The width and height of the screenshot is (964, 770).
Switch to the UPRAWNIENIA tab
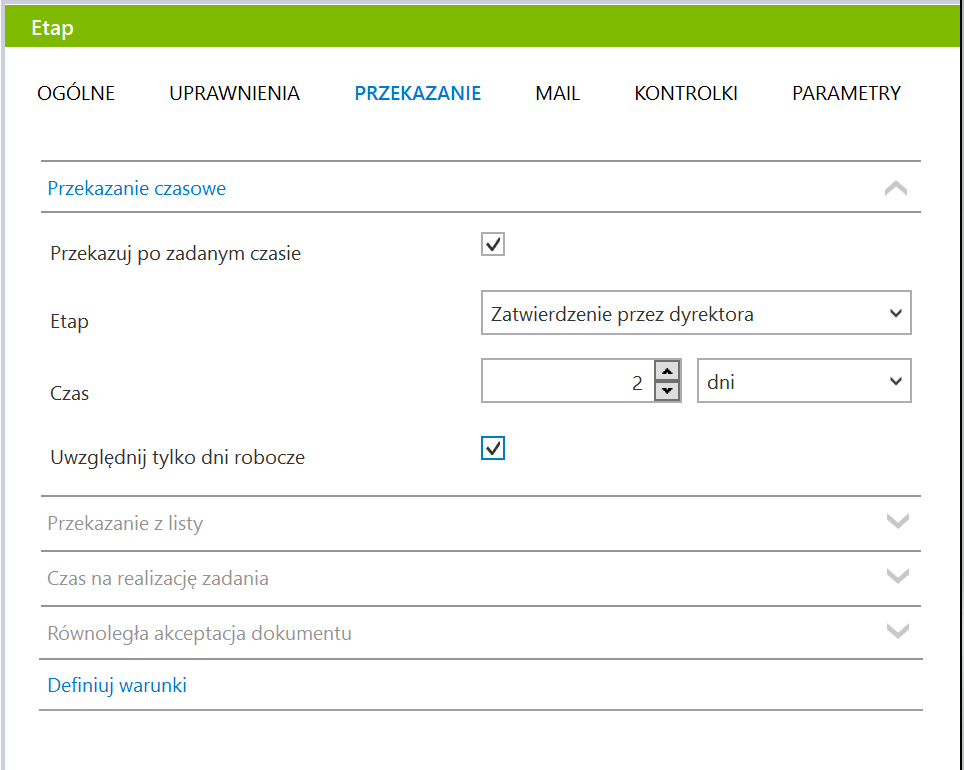click(x=234, y=93)
